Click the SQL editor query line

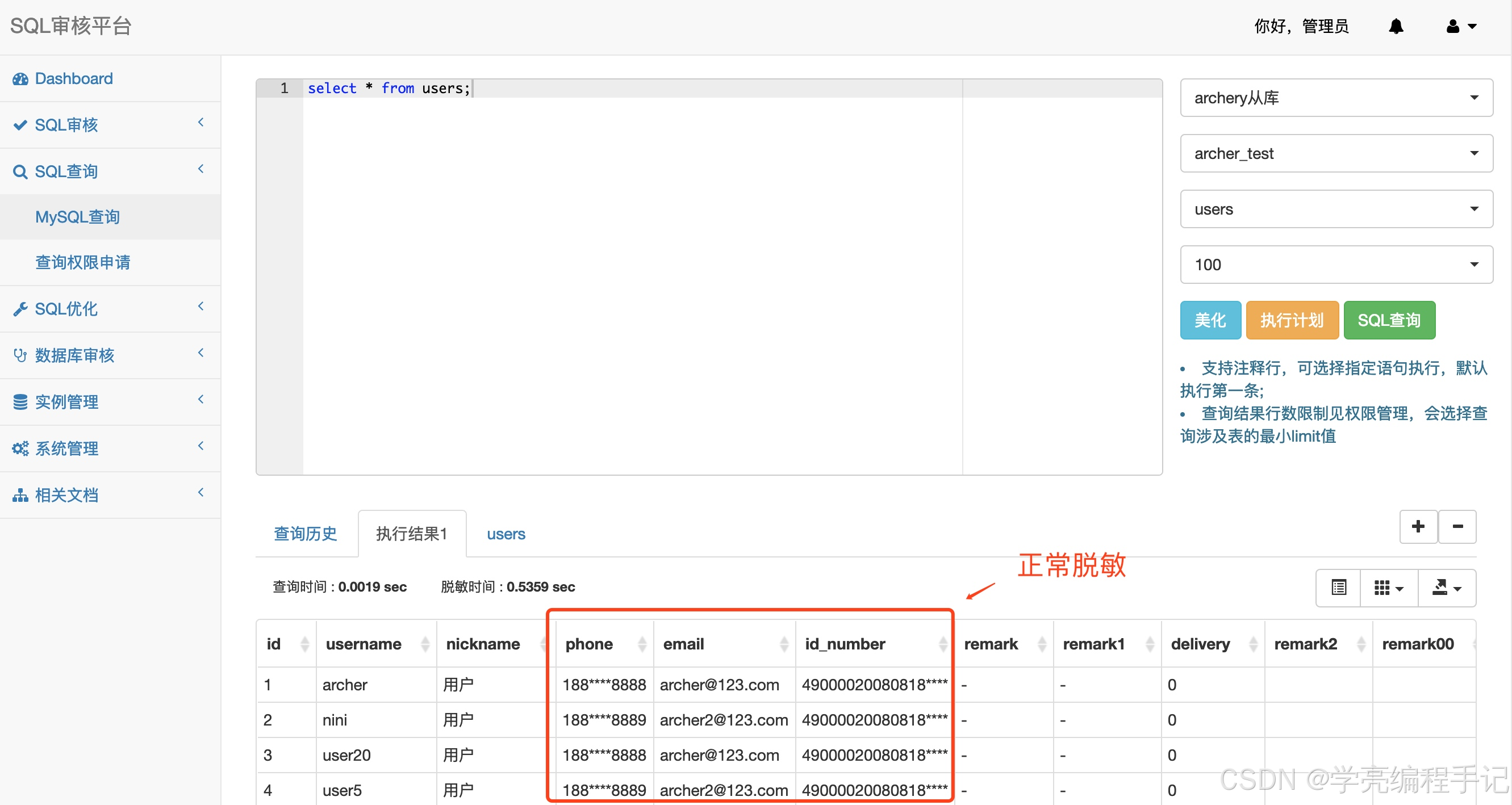coord(389,88)
